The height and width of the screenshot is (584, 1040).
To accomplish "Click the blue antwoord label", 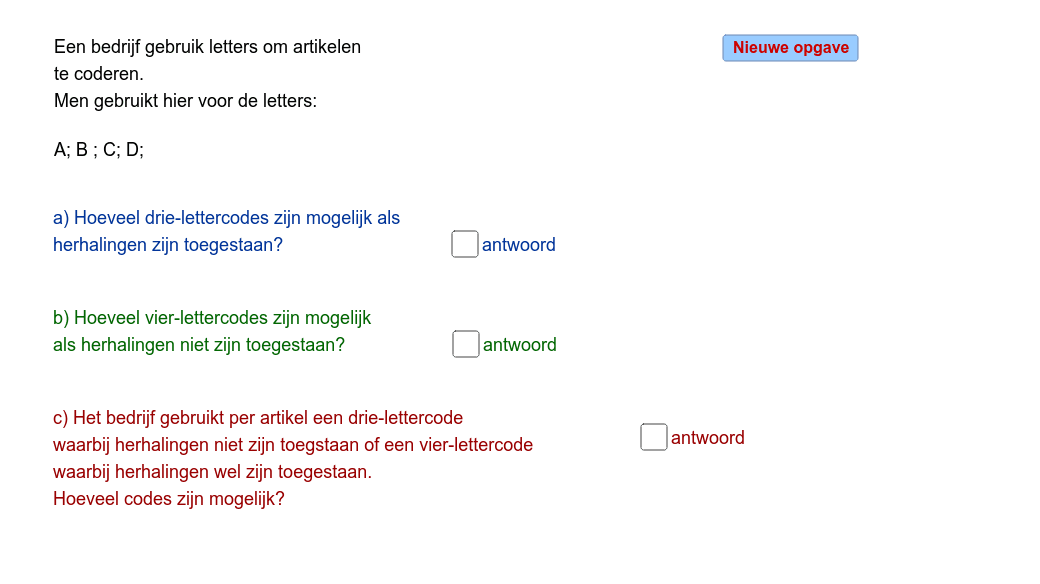I will click(519, 245).
